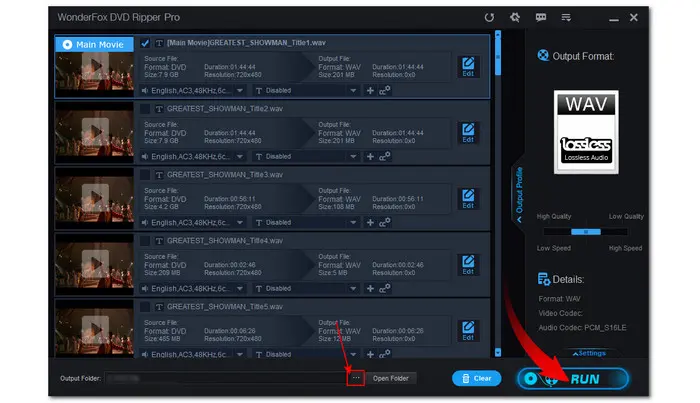Screen dimensions: 700x403
Task: Play preview of Title1 thumbnail
Action: [95, 66]
